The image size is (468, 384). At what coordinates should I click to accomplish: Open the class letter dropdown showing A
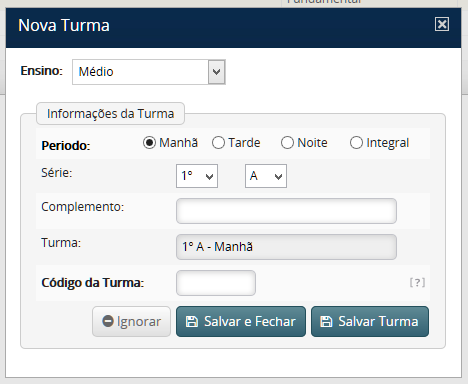(266, 176)
